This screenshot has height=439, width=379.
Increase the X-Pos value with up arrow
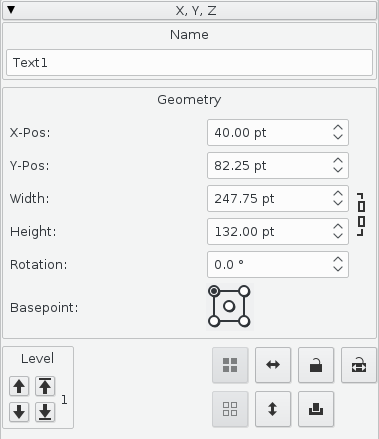click(338, 128)
